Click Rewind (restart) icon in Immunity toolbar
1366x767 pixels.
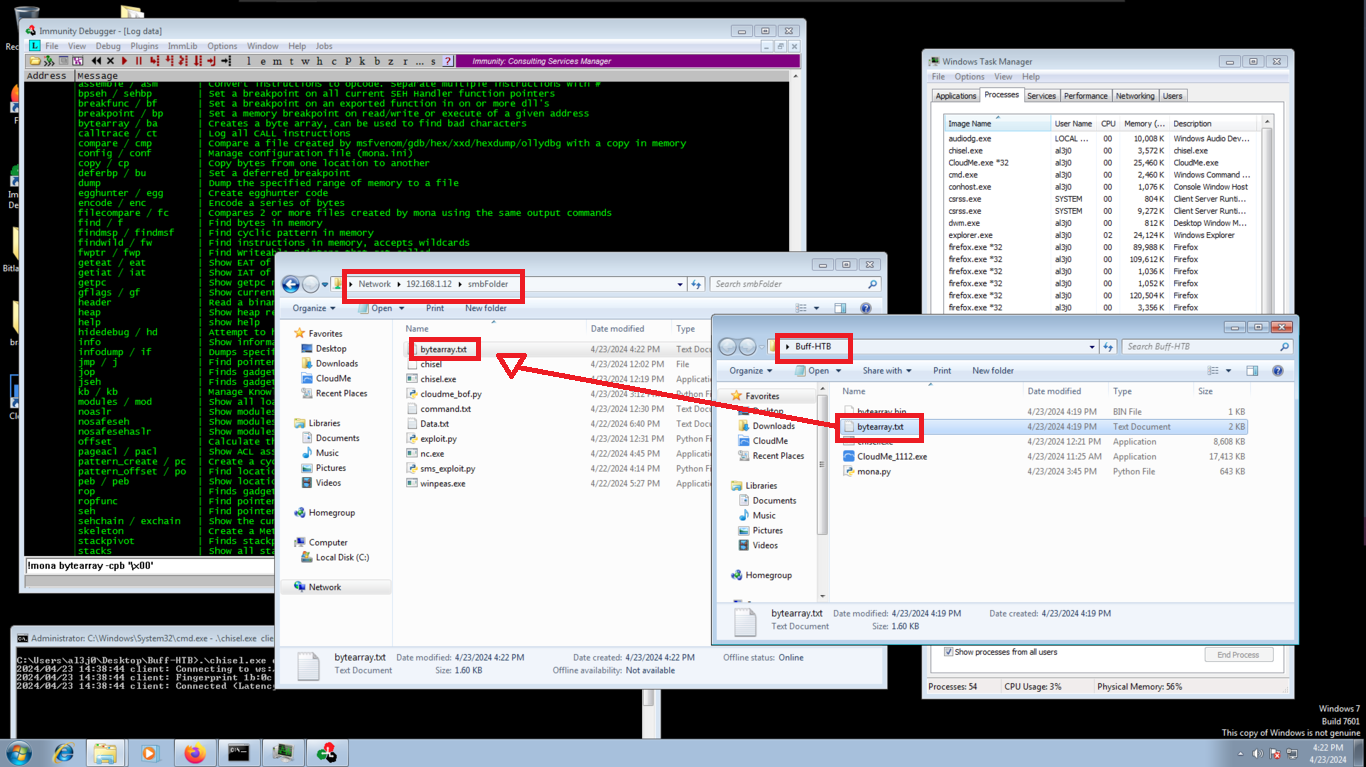click(96, 61)
